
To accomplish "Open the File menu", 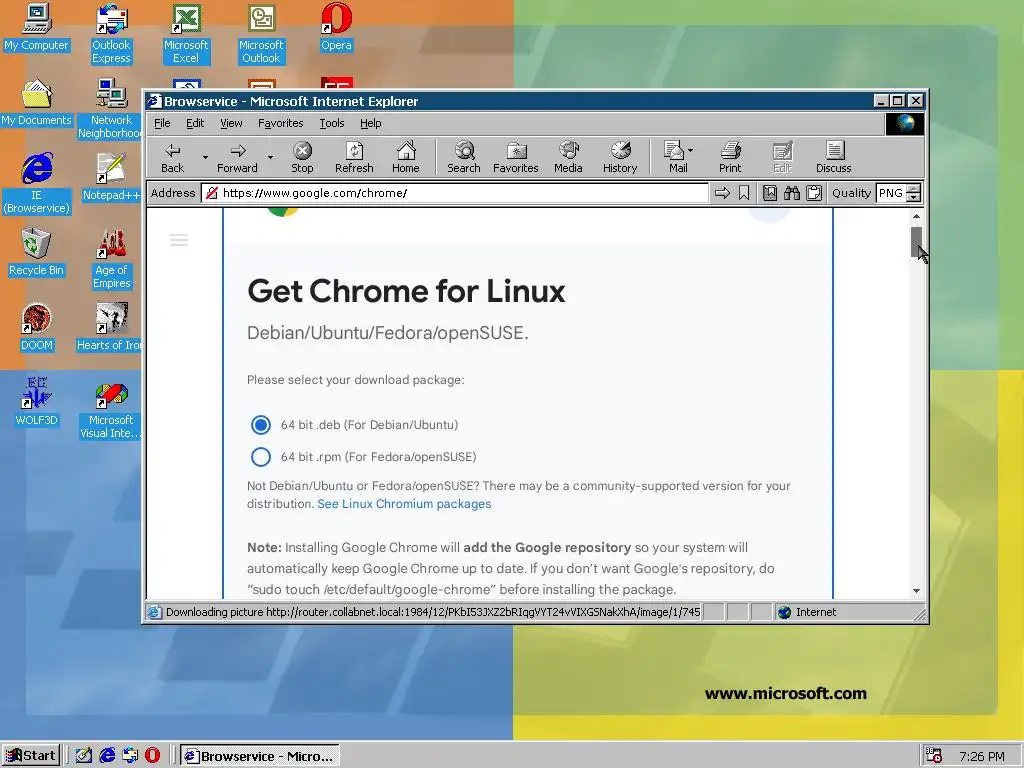I will tap(162, 123).
